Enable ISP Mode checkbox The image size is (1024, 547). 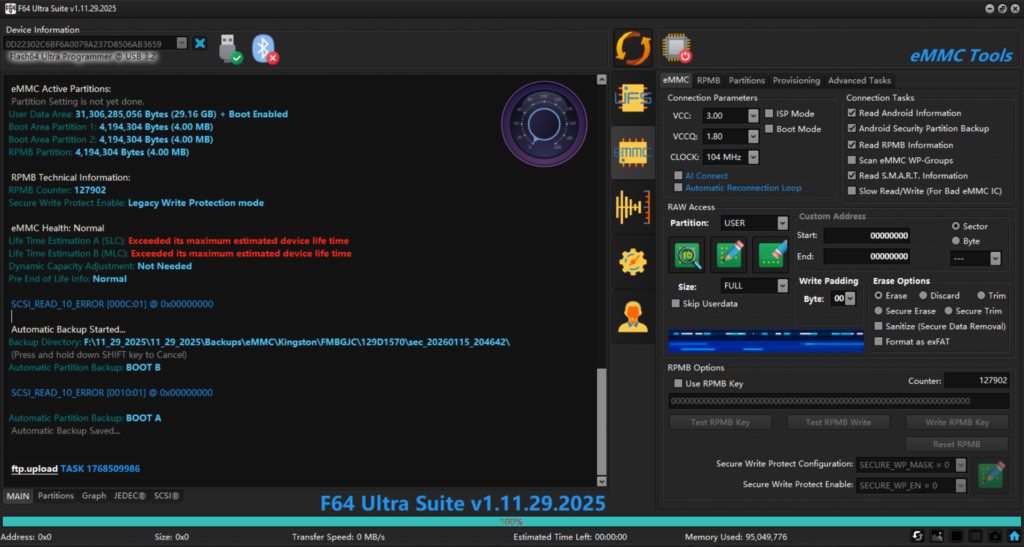(x=769, y=114)
